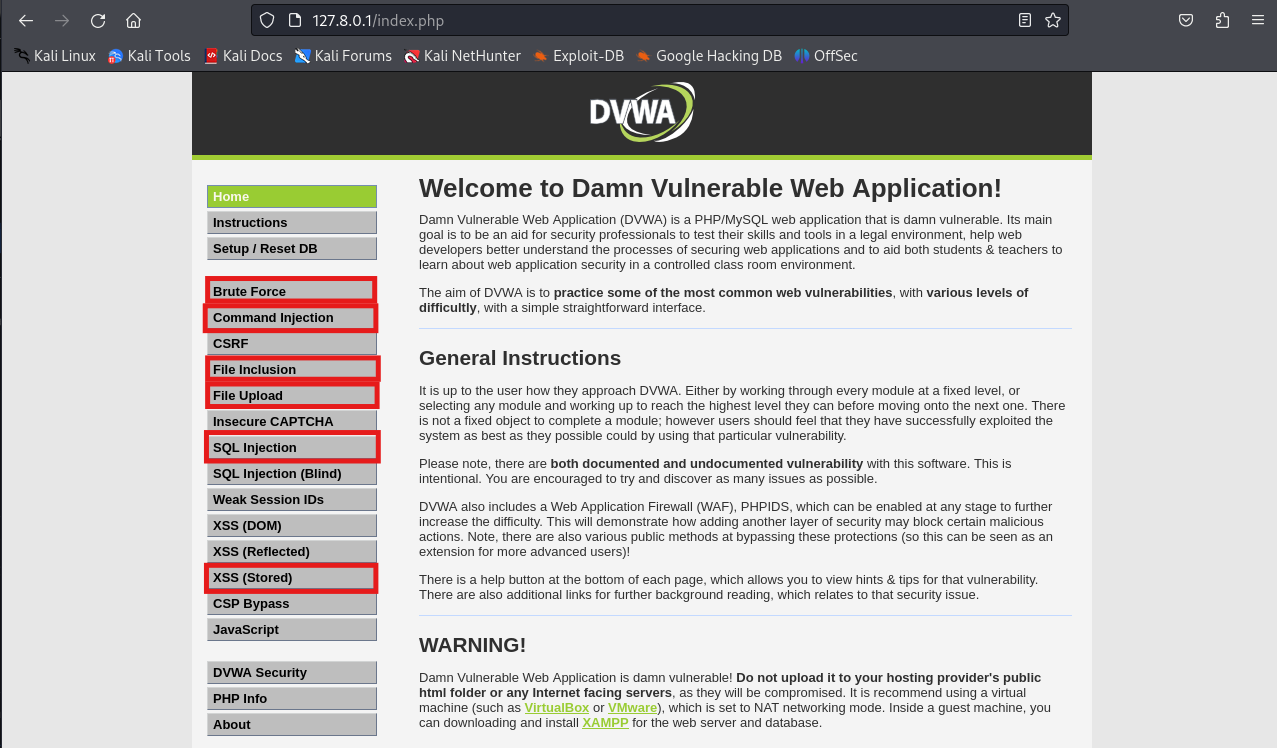Screen dimensions: 1277x748
Task: Open the PHP Info page
Action: [292, 699]
